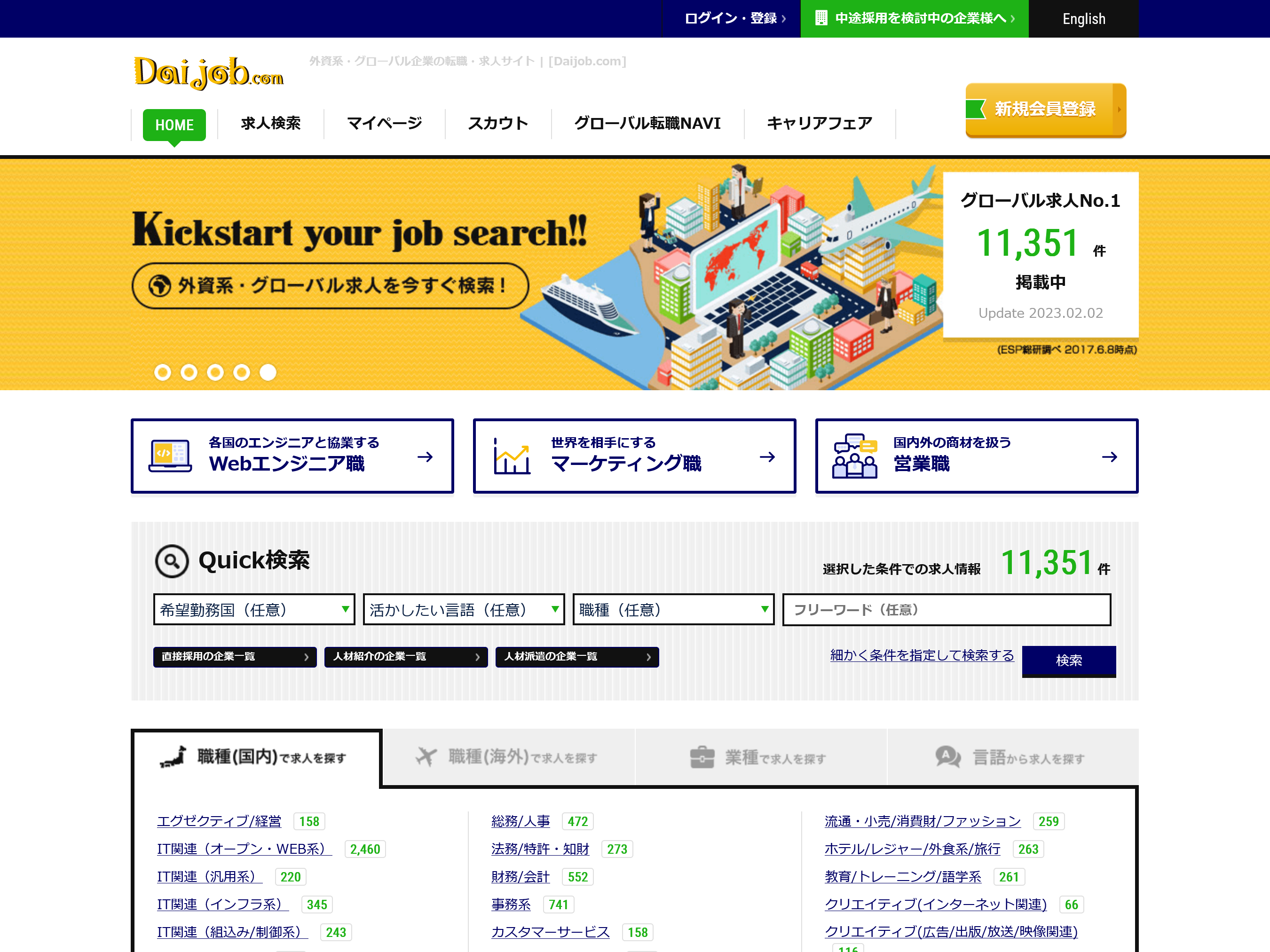Click the language icon on 言語から求人を探す tab

click(947, 757)
